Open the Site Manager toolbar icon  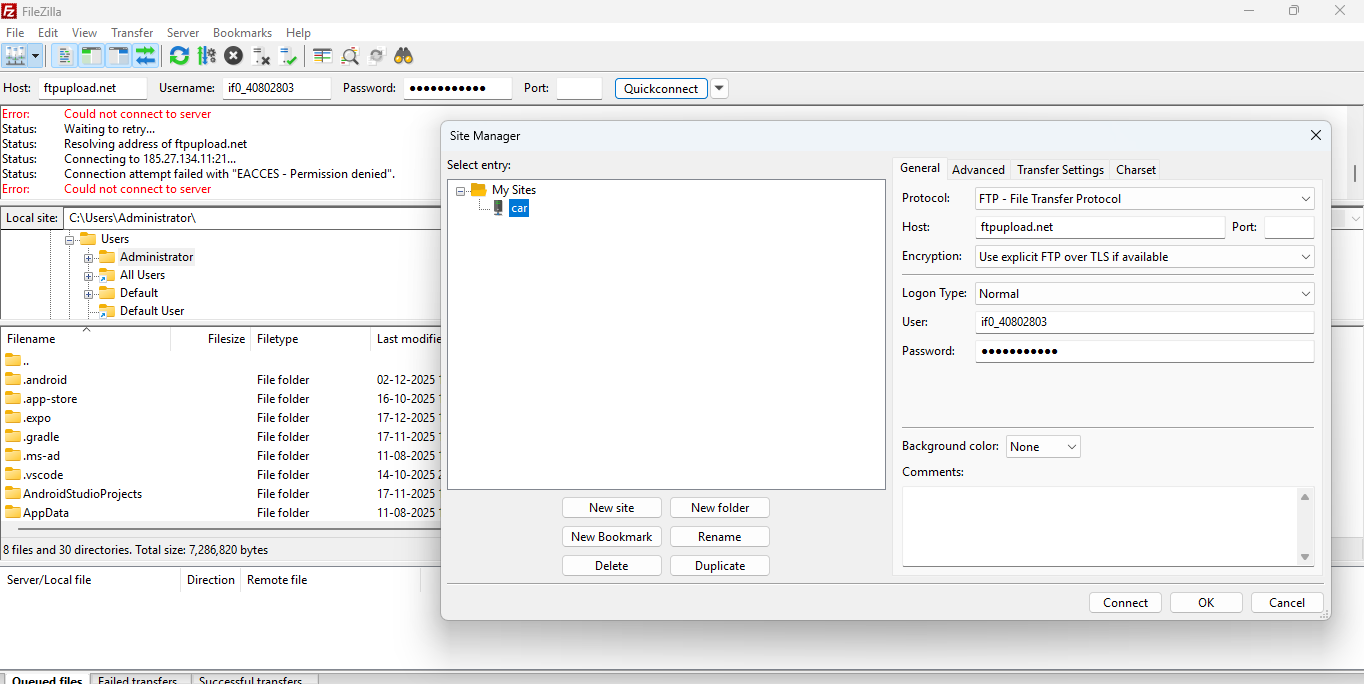pyautogui.click(x=15, y=56)
